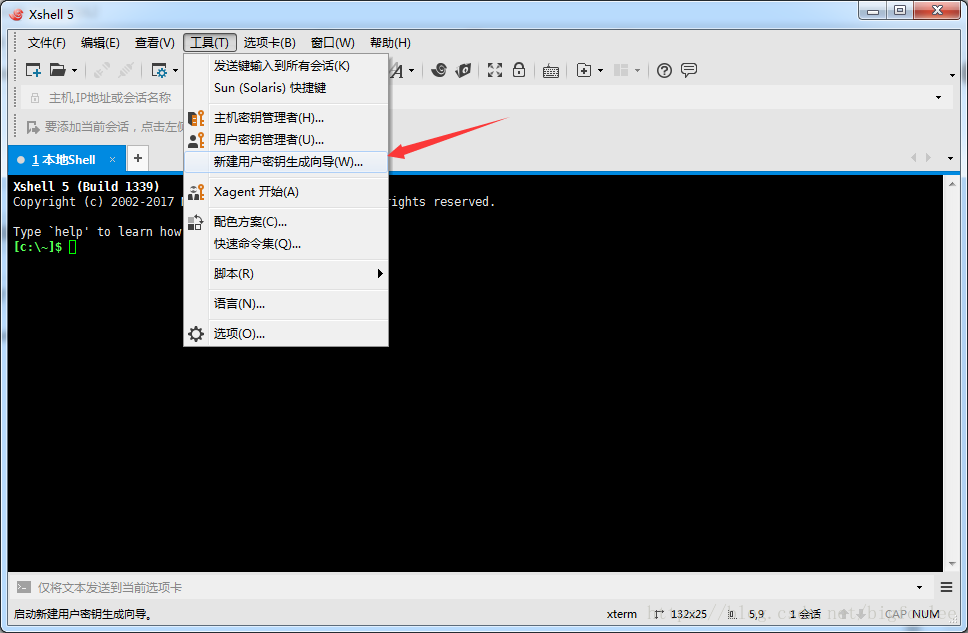The image size is (968, 633).
Task: Open the 编辑(E) menu
Action: (x=100, y=43)
